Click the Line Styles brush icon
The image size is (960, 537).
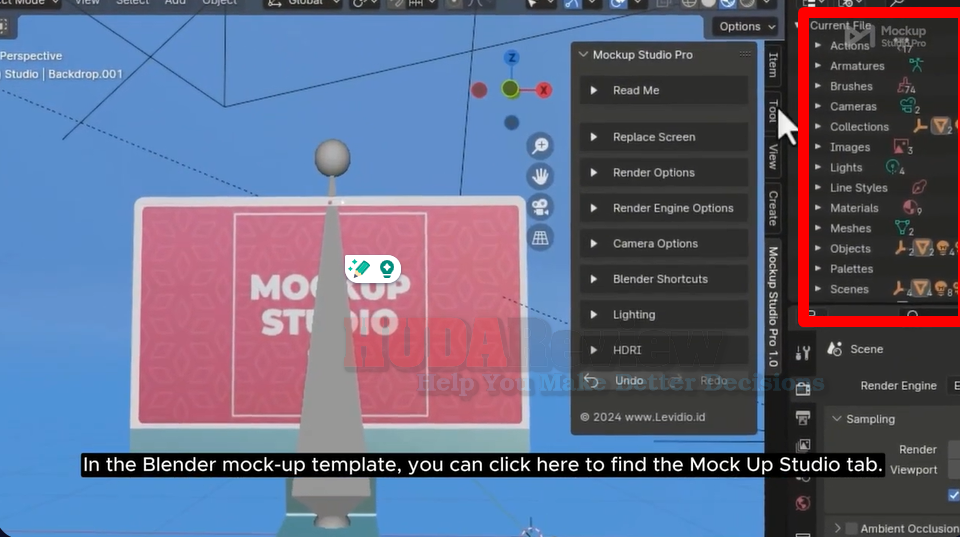(x=919, y=187)
